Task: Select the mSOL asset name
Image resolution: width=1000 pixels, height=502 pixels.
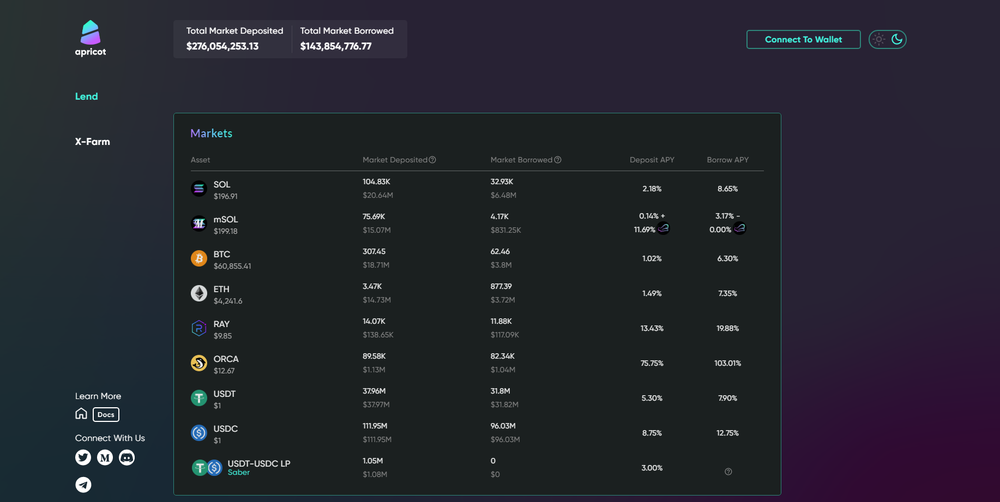Action: (226, 219)
